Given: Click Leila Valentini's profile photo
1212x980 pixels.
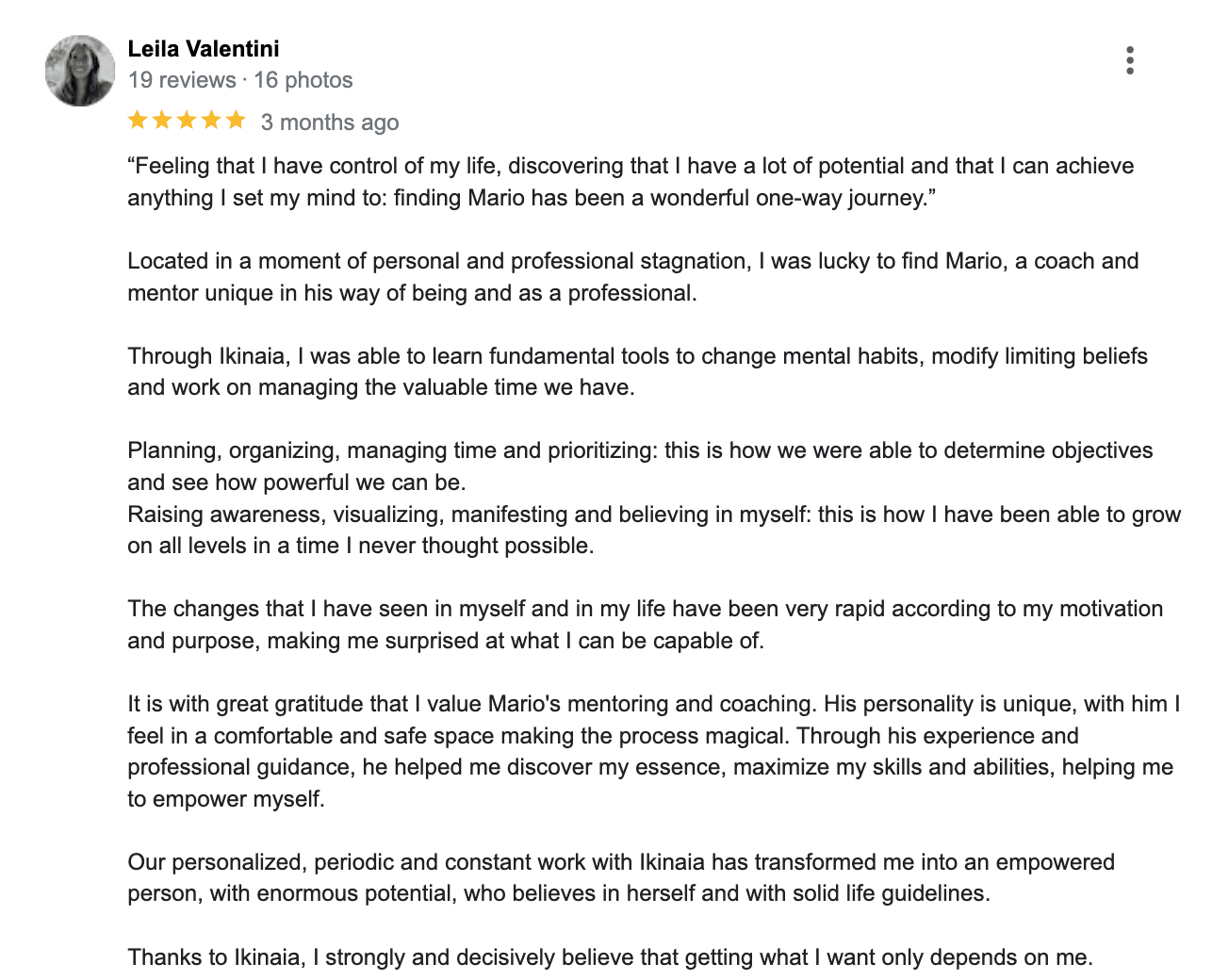Looking at the screenshot, I should coord(80,71).
